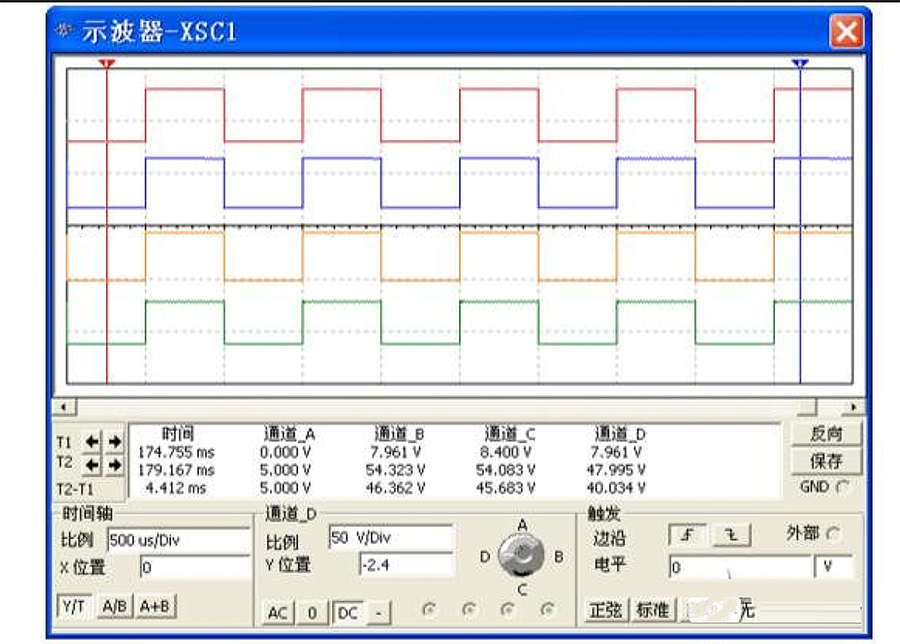Close the 示波器-XSC1 oscilloscope window
This screenshot has height=644, width=900.
pos(846,31)
